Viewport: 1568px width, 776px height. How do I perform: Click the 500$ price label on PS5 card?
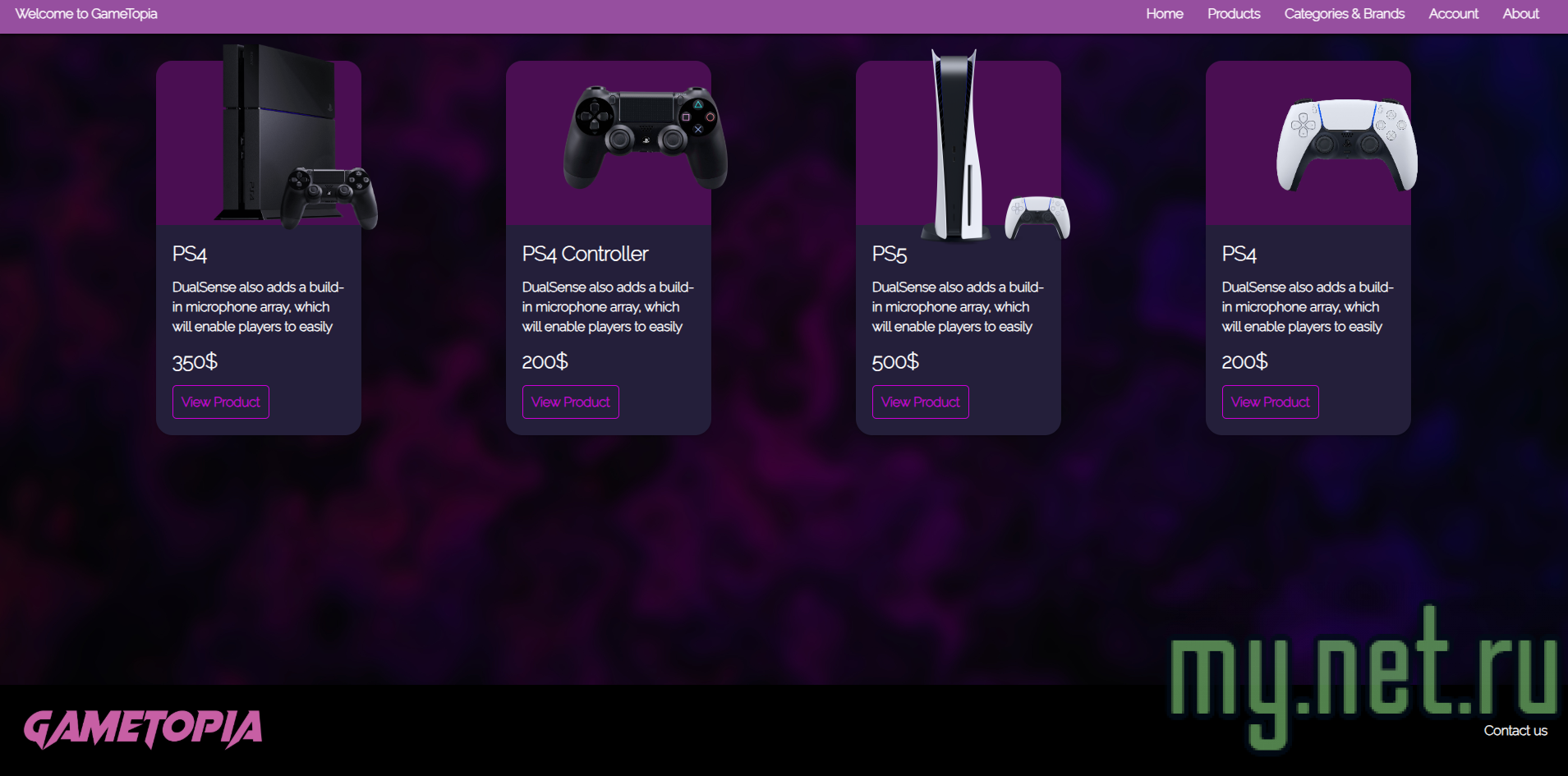[x=894, y=362]
